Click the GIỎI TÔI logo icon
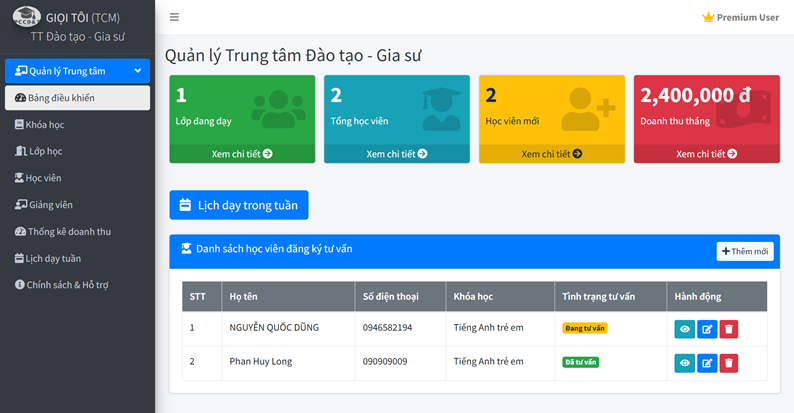 26,17
